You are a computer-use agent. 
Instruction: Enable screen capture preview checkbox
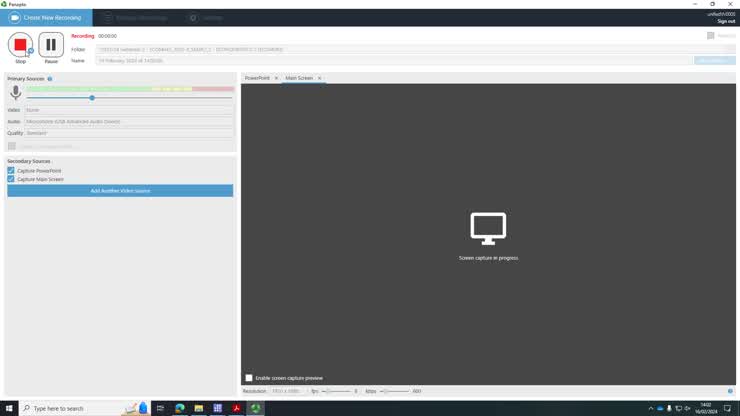point(249,378)
